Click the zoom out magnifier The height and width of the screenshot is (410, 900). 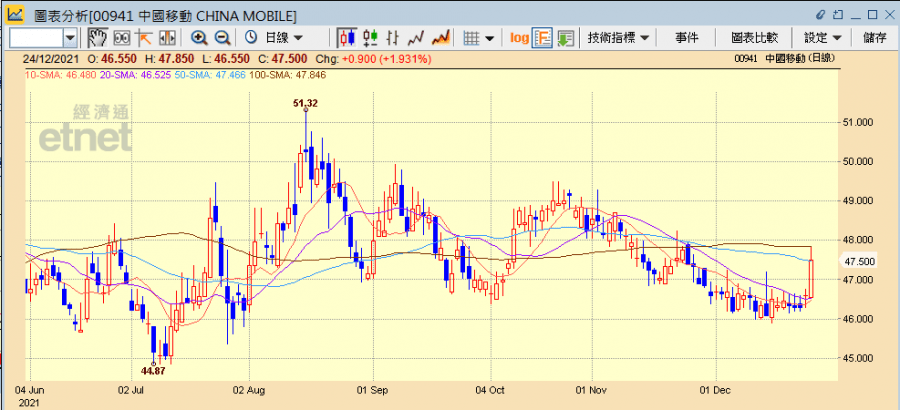222,38
